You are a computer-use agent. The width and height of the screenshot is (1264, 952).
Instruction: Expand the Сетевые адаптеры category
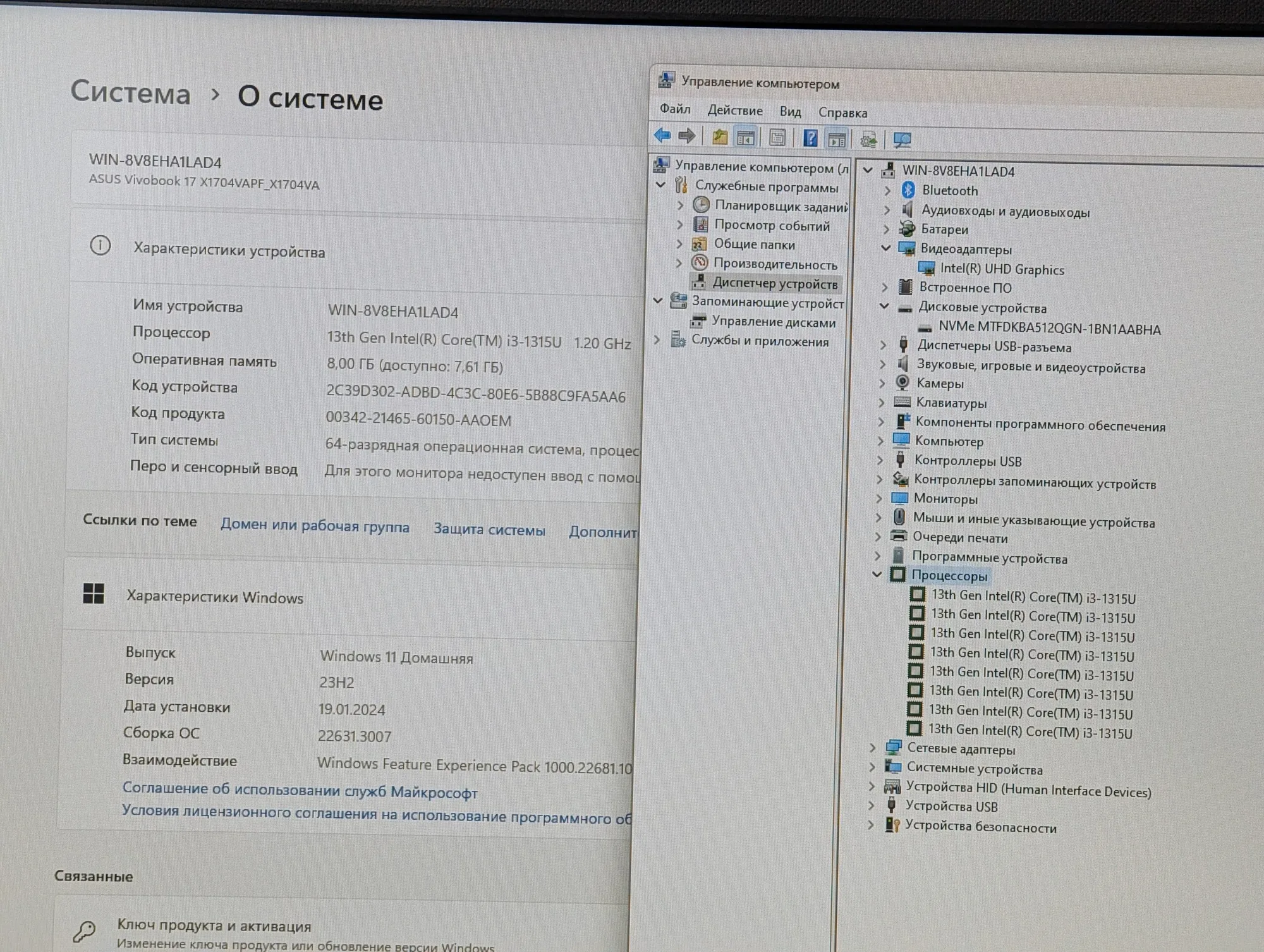point(873,748)
